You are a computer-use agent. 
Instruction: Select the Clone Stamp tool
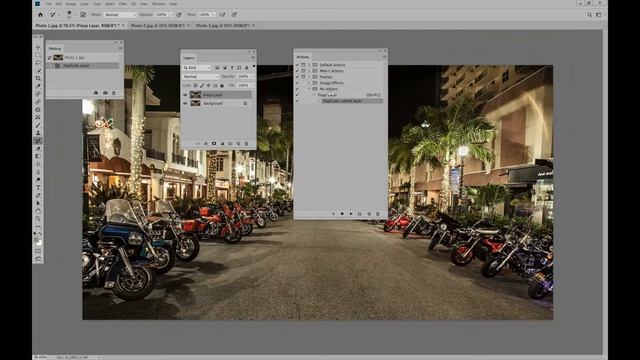coord(38,133)
